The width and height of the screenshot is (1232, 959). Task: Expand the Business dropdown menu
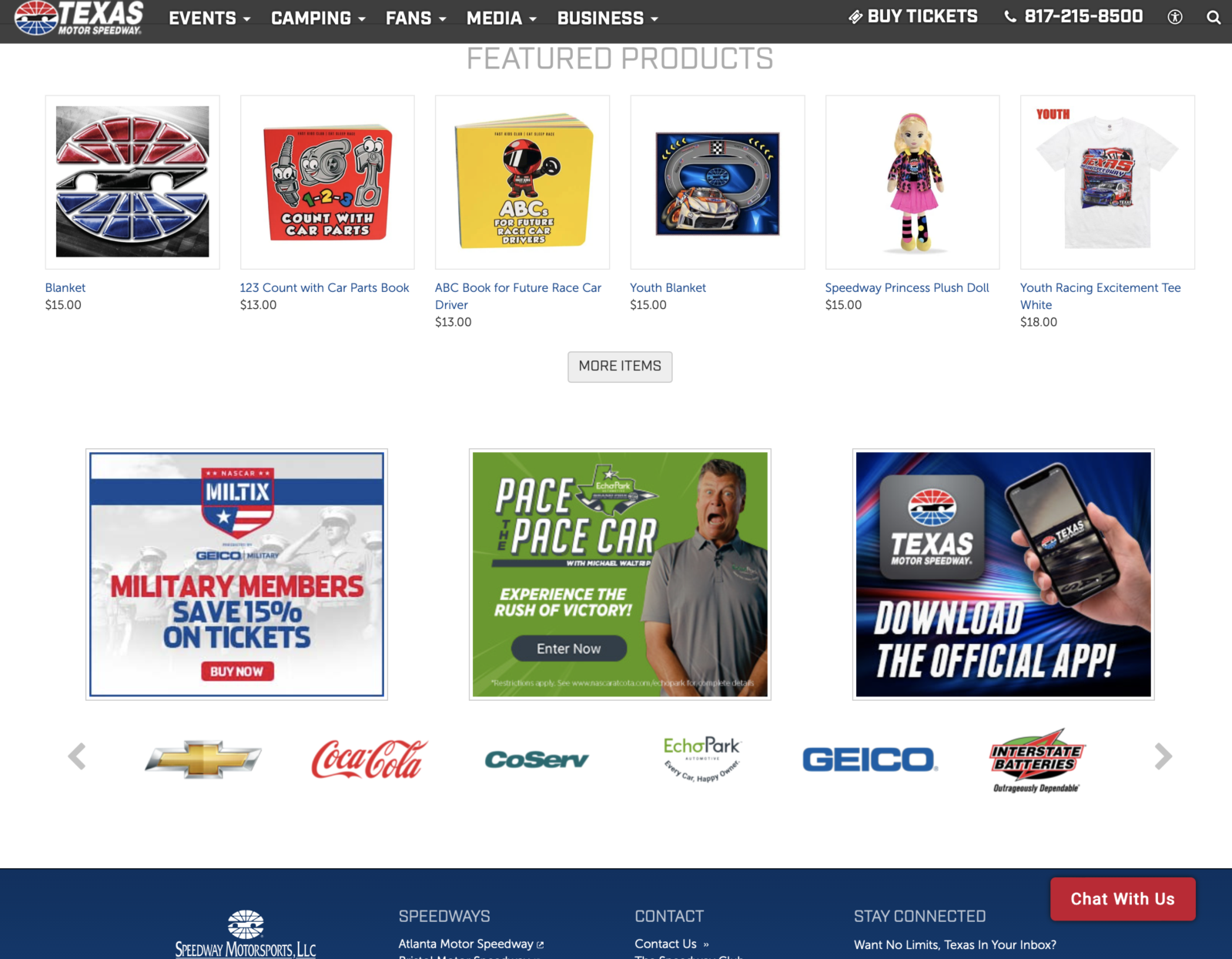pyautogui.click(x=608, y=18)
